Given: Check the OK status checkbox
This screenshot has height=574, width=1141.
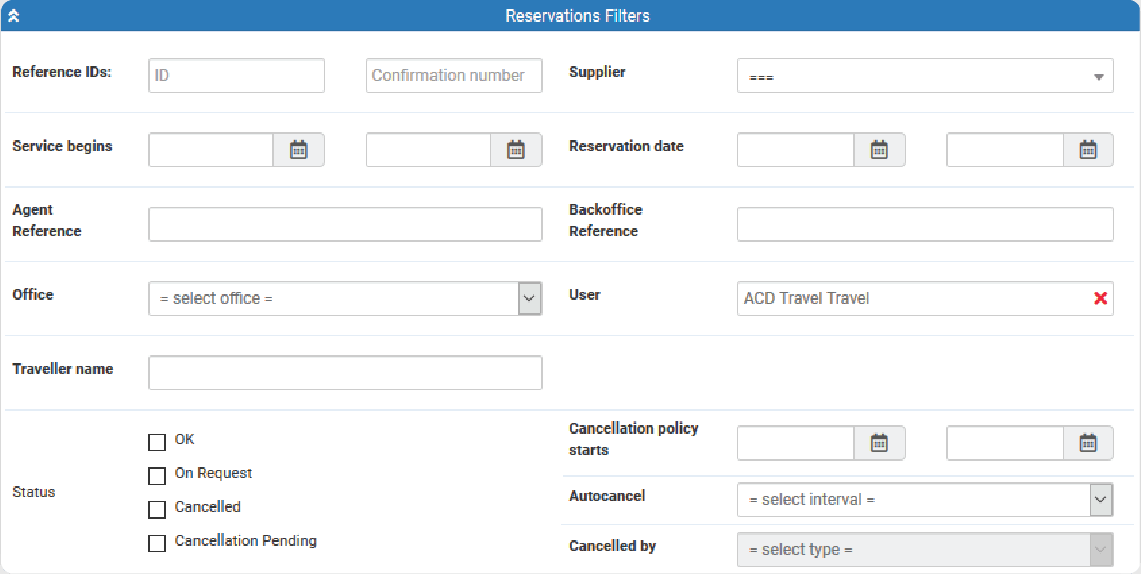Looking at the screenshot, I should [157, 442].
